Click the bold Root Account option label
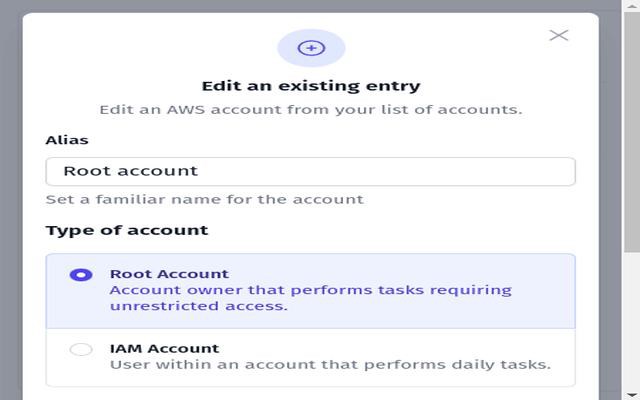Image resolution: width=640 pixels, height=400 pixels. pos(169,274)
